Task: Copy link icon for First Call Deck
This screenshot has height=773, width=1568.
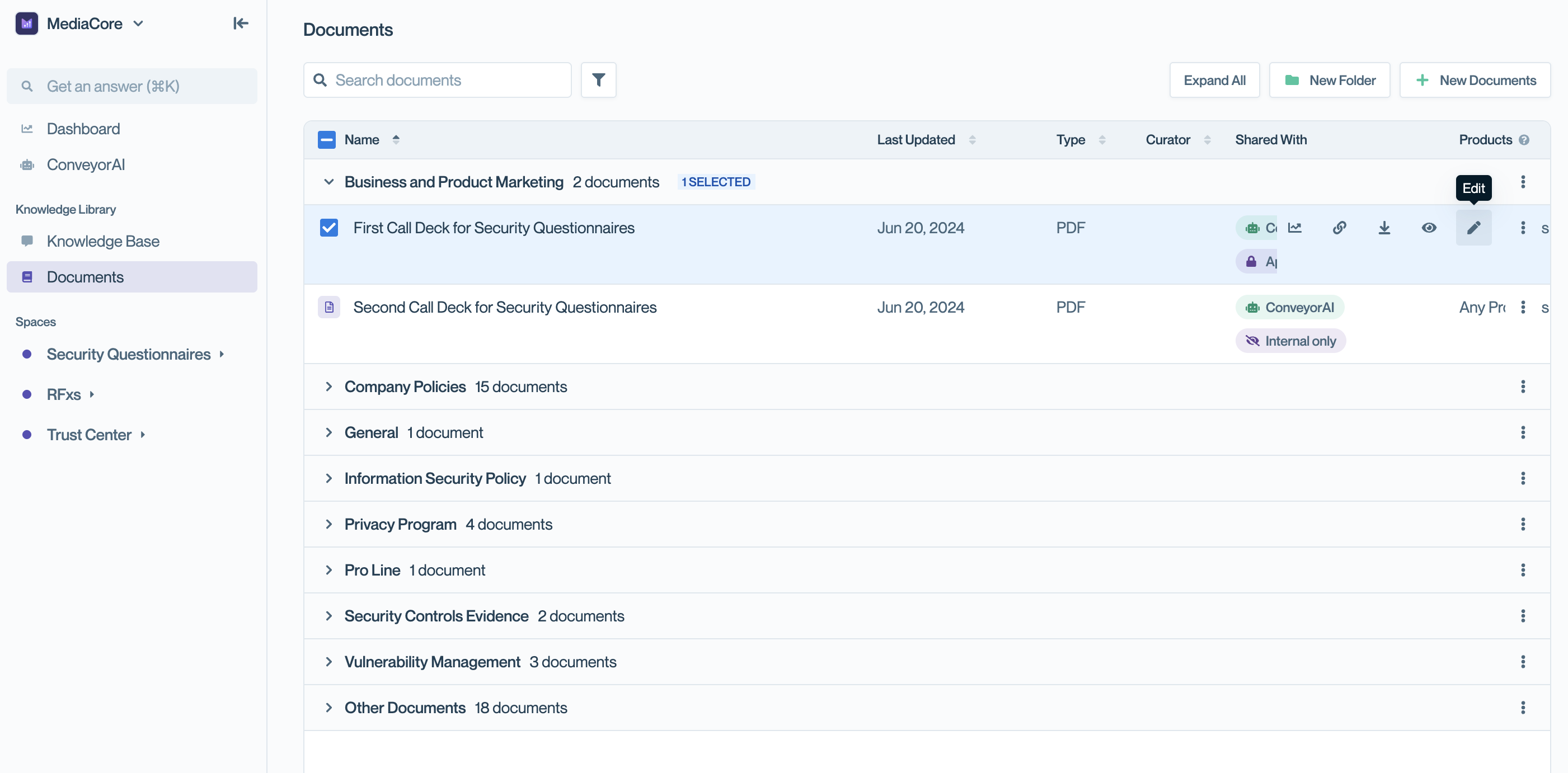Action: coord(1339,228)
